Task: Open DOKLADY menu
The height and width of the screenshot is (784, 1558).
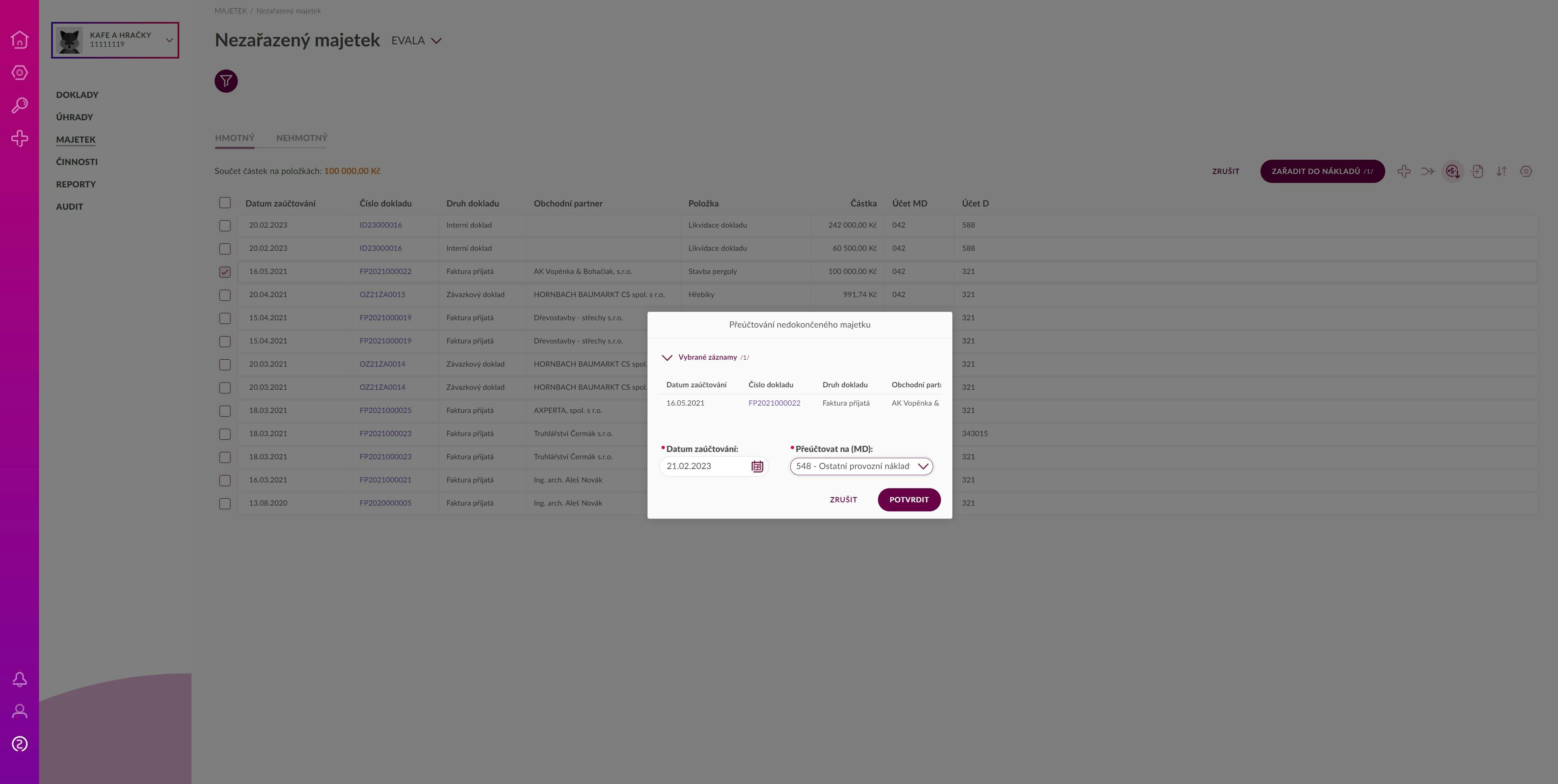Action: (77, 95)
